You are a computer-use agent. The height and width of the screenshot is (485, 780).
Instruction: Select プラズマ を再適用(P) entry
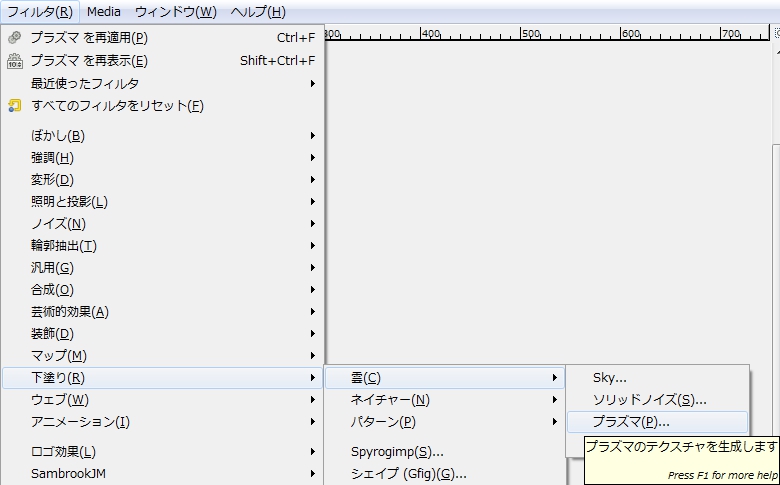163,38
